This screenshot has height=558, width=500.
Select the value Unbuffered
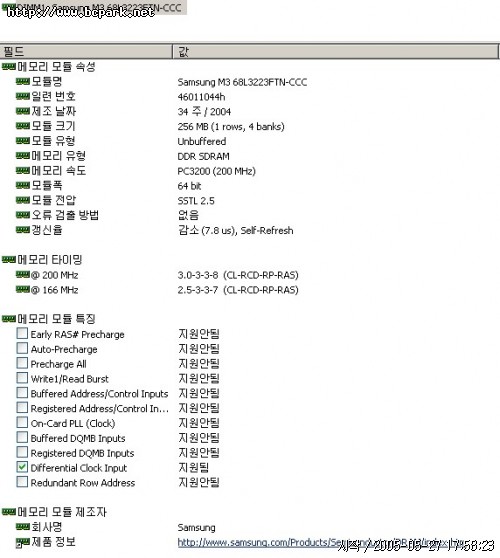point(202,141)
